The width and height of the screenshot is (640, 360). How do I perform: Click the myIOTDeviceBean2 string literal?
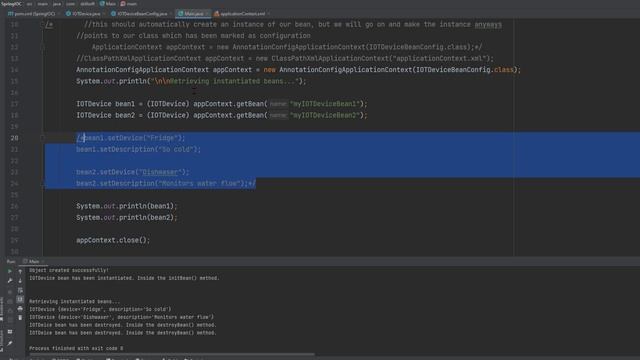click(x=325, y=115)
